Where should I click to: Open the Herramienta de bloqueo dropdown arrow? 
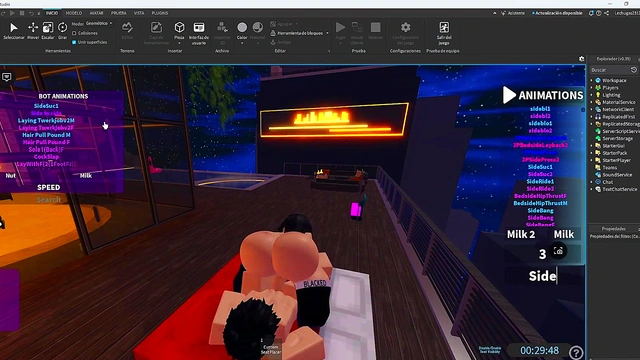[x=327, y=33]
